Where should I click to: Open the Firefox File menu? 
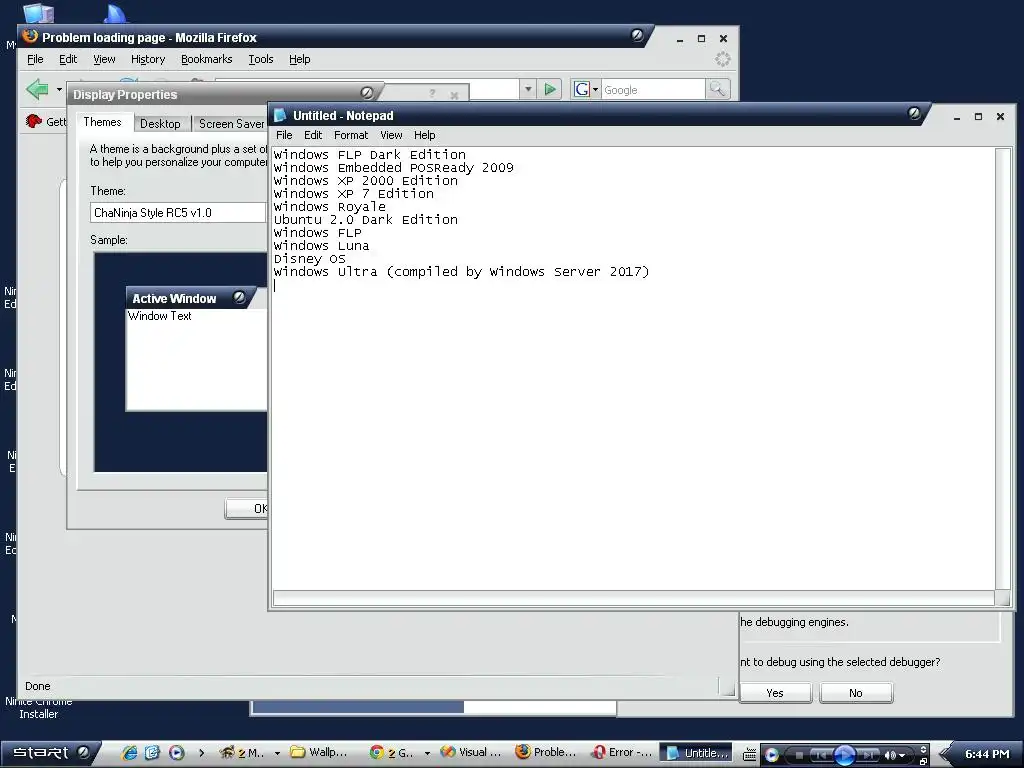35,59
